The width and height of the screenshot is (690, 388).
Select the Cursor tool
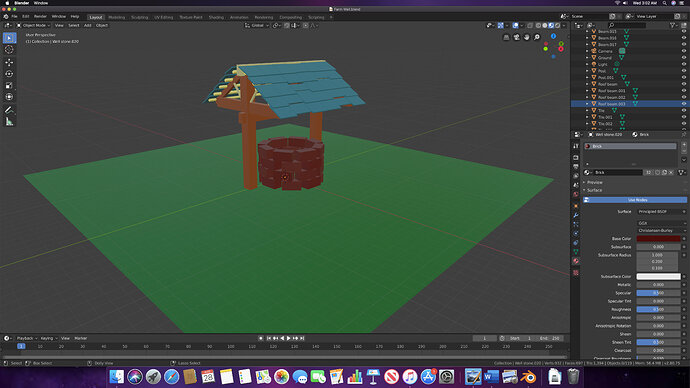click(9, 50)
